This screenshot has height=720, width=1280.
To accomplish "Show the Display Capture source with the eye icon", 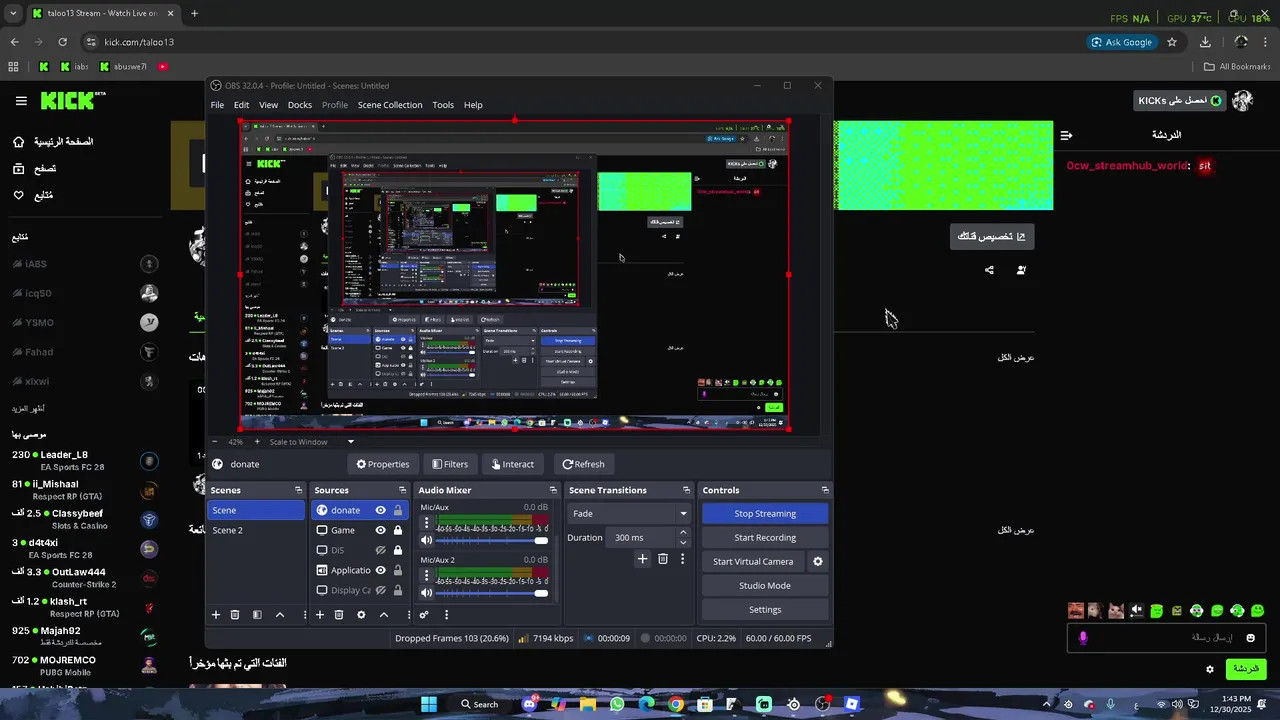I will point(380,590).
